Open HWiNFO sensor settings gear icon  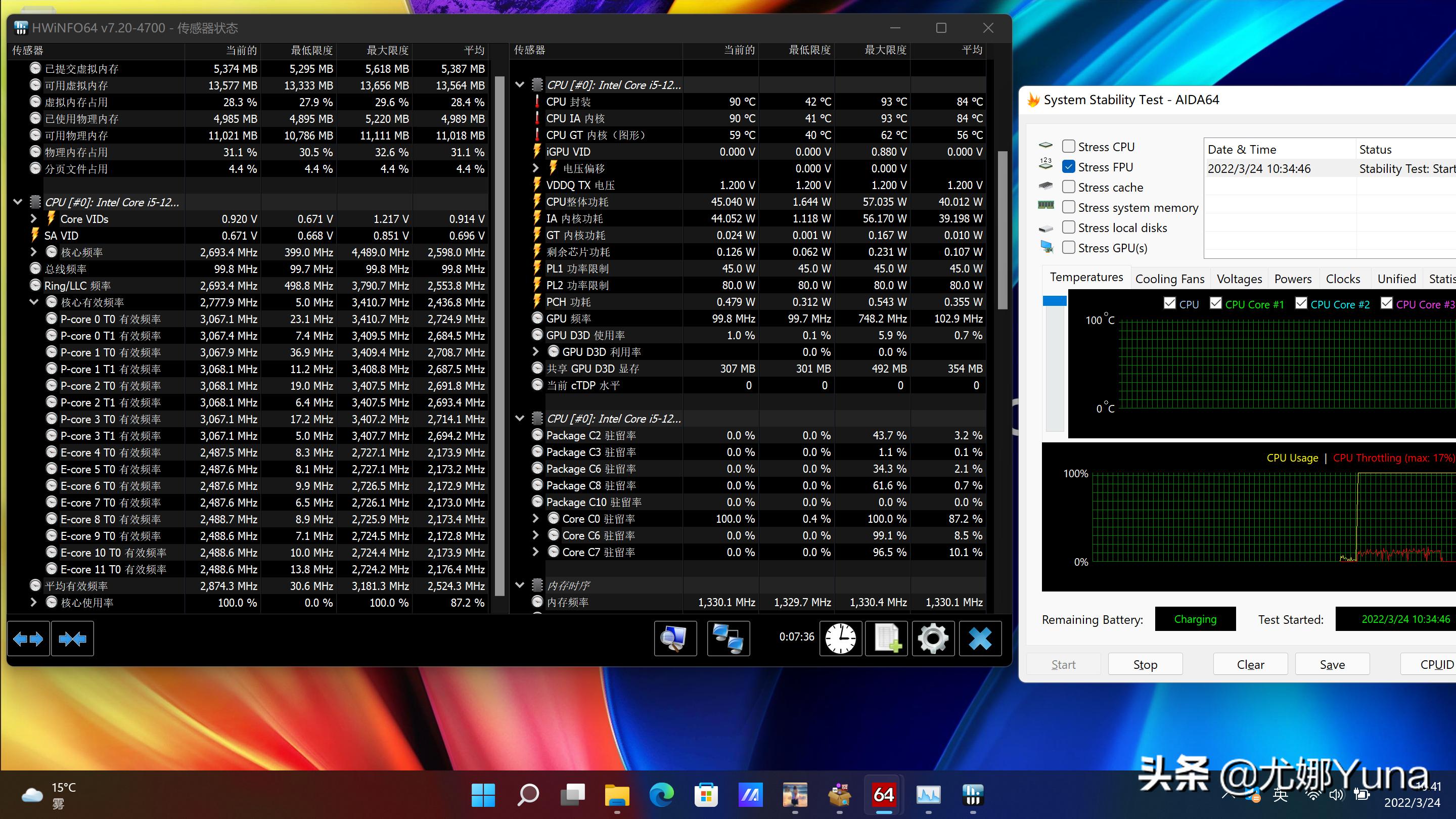pos(933,639)
